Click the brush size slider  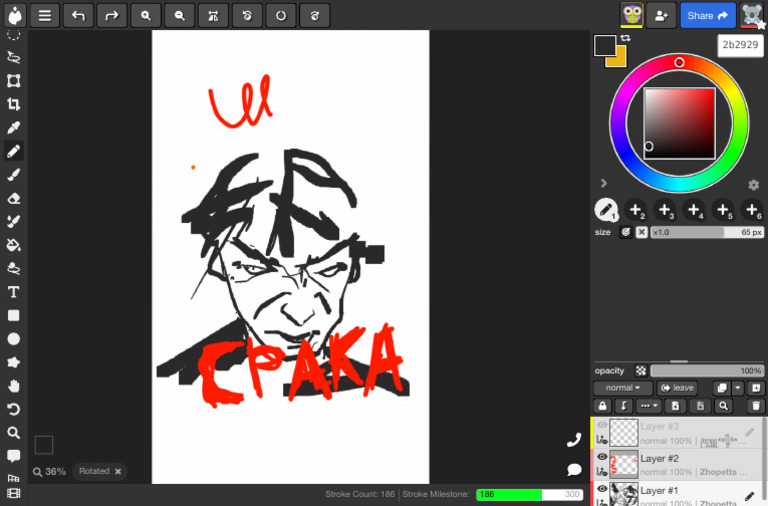point(707,232)
